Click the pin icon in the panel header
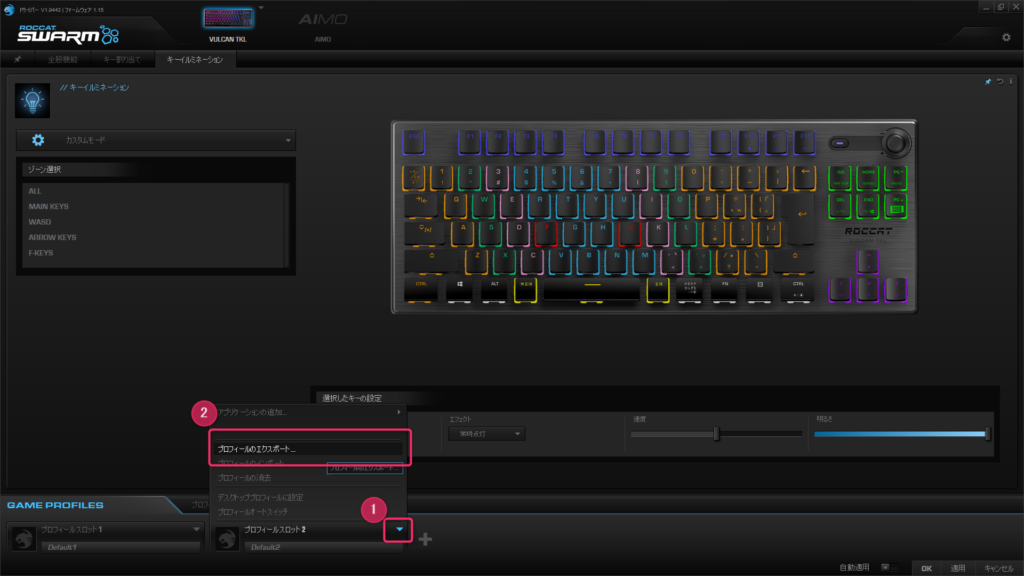The width and height of the screenshot is (1024, 576). pyautogui.click(x=988, y=82)
